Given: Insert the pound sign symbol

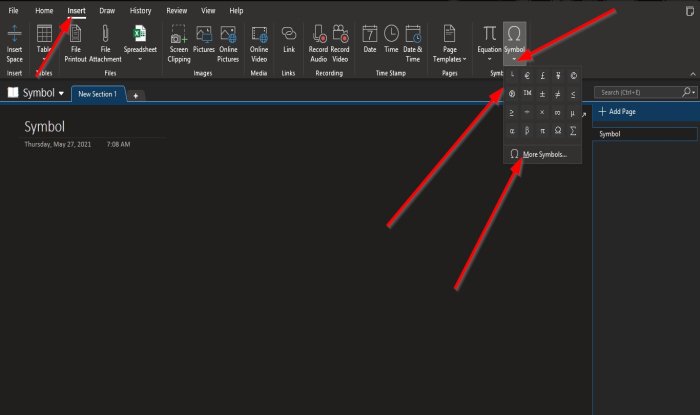Looking at the screenshot, I should coord(542,76).
